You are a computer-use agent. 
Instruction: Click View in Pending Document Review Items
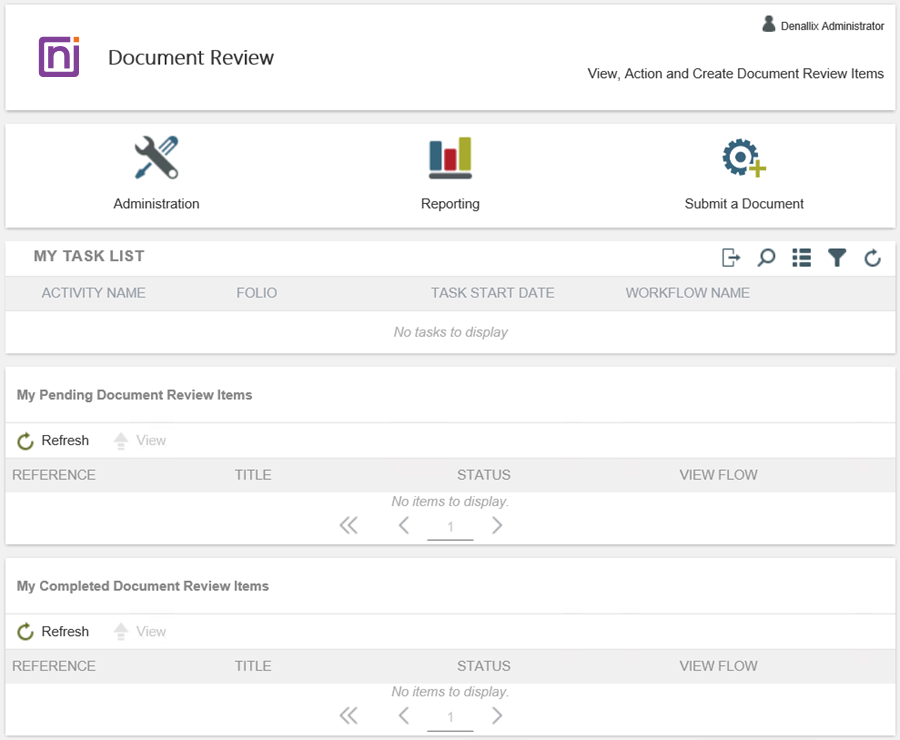[140, 441]
